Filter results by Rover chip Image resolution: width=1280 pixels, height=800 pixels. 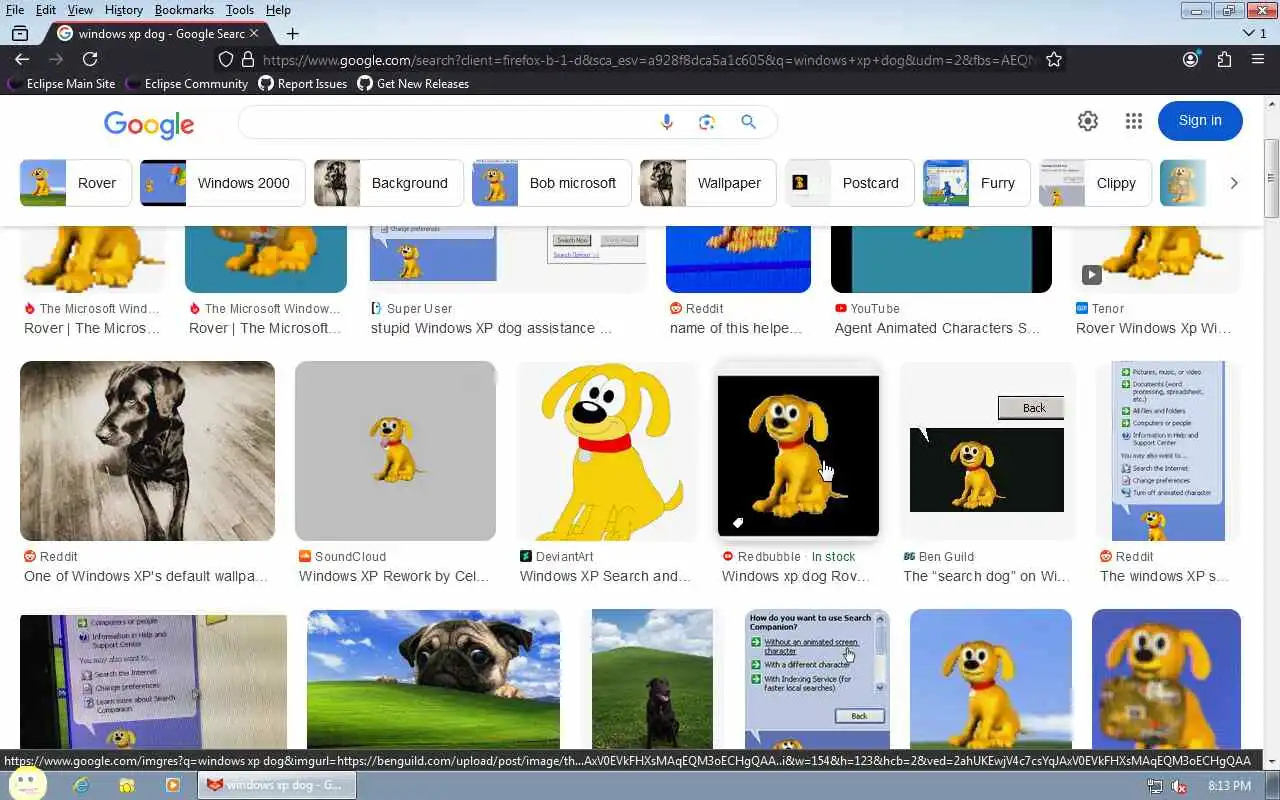tap(76, 183)
